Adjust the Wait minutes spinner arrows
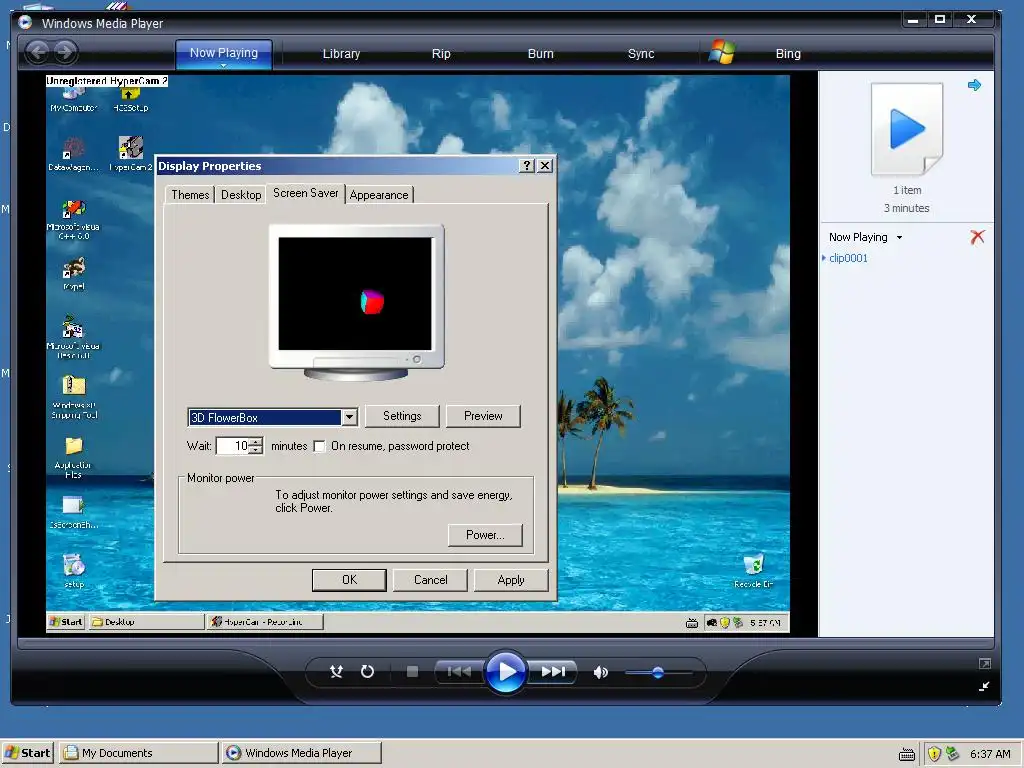Screen dimensions: 1024x768 click(x=256, y=446)
